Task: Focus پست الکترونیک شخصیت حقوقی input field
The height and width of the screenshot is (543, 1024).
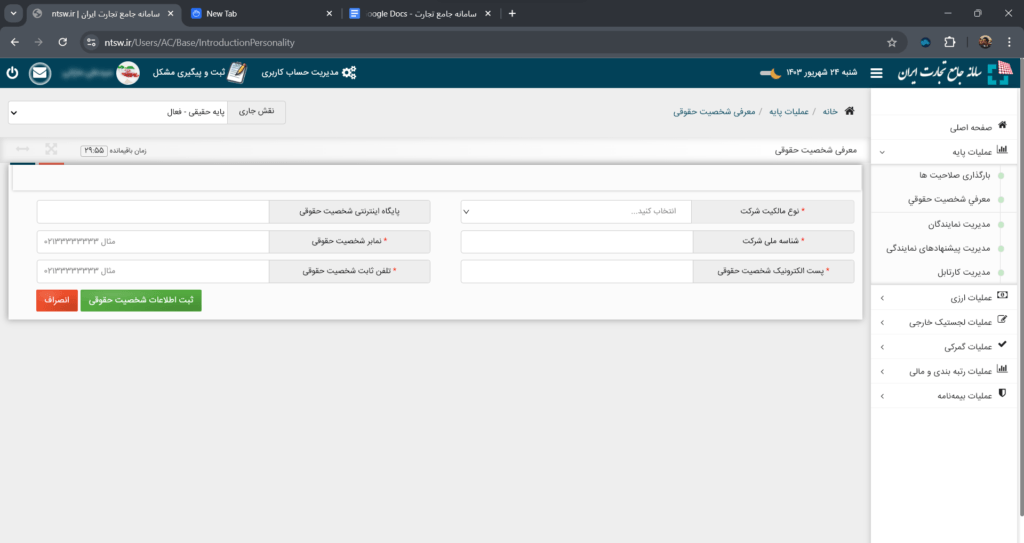Action: (577, 271)
